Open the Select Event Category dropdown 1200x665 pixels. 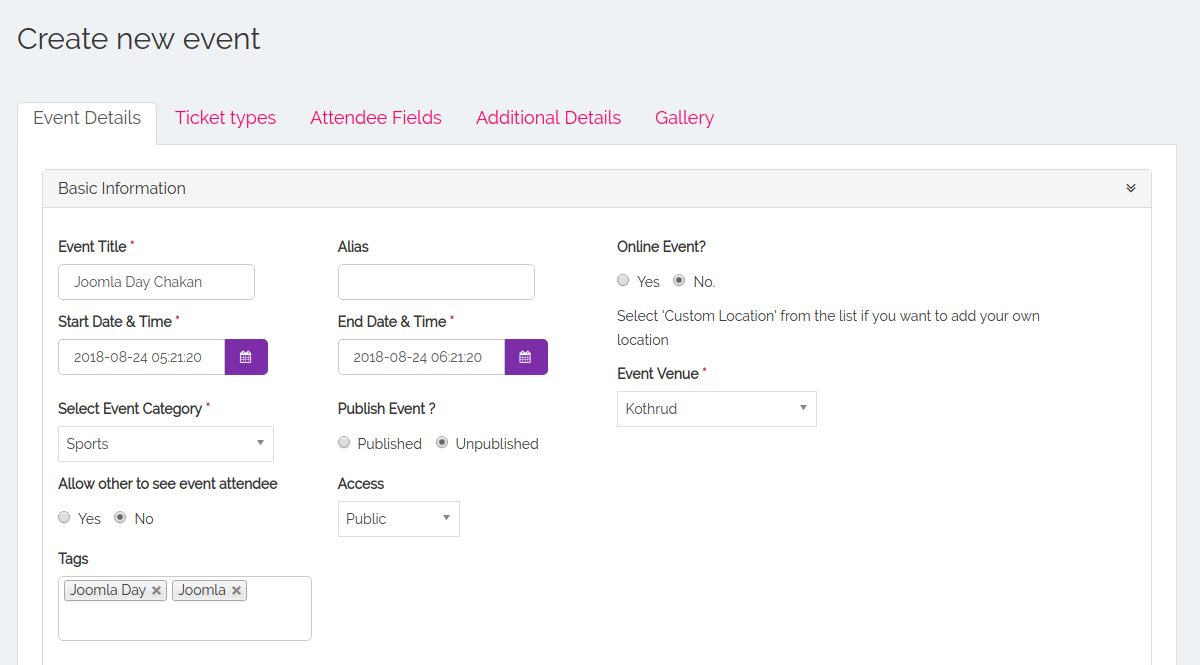166,444
